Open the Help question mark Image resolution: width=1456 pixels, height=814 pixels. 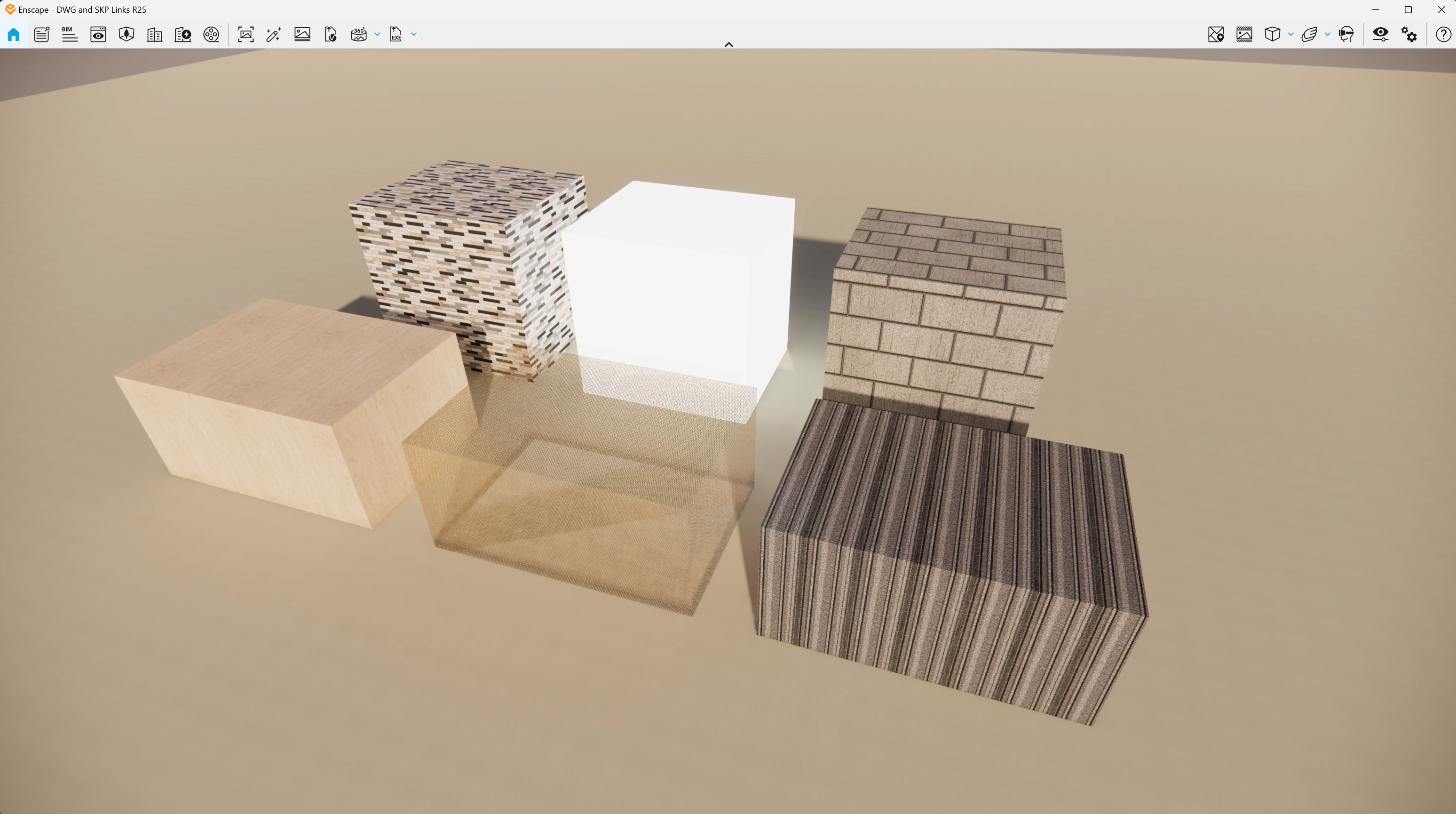(x=1441, y=34)
